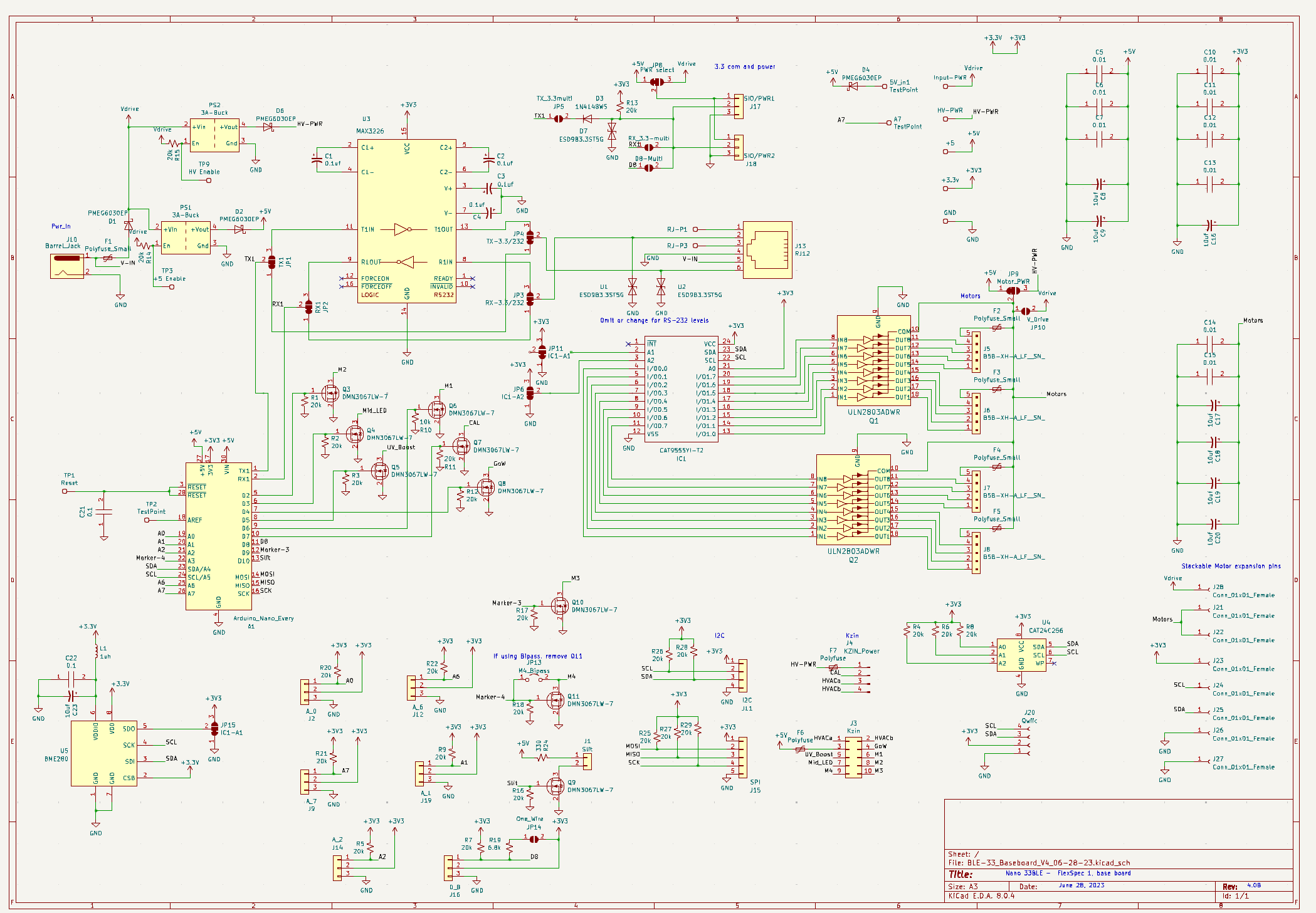This screenshot has width=1316, height=913.
Task: Select the BME280 U5 sensor symbol
Action: coord(103,753)
